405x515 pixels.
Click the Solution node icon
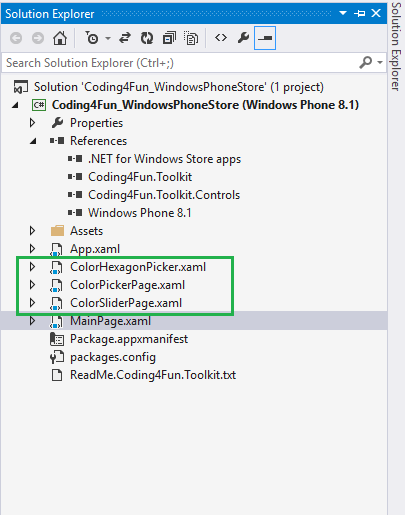click(x=21, y=87)
